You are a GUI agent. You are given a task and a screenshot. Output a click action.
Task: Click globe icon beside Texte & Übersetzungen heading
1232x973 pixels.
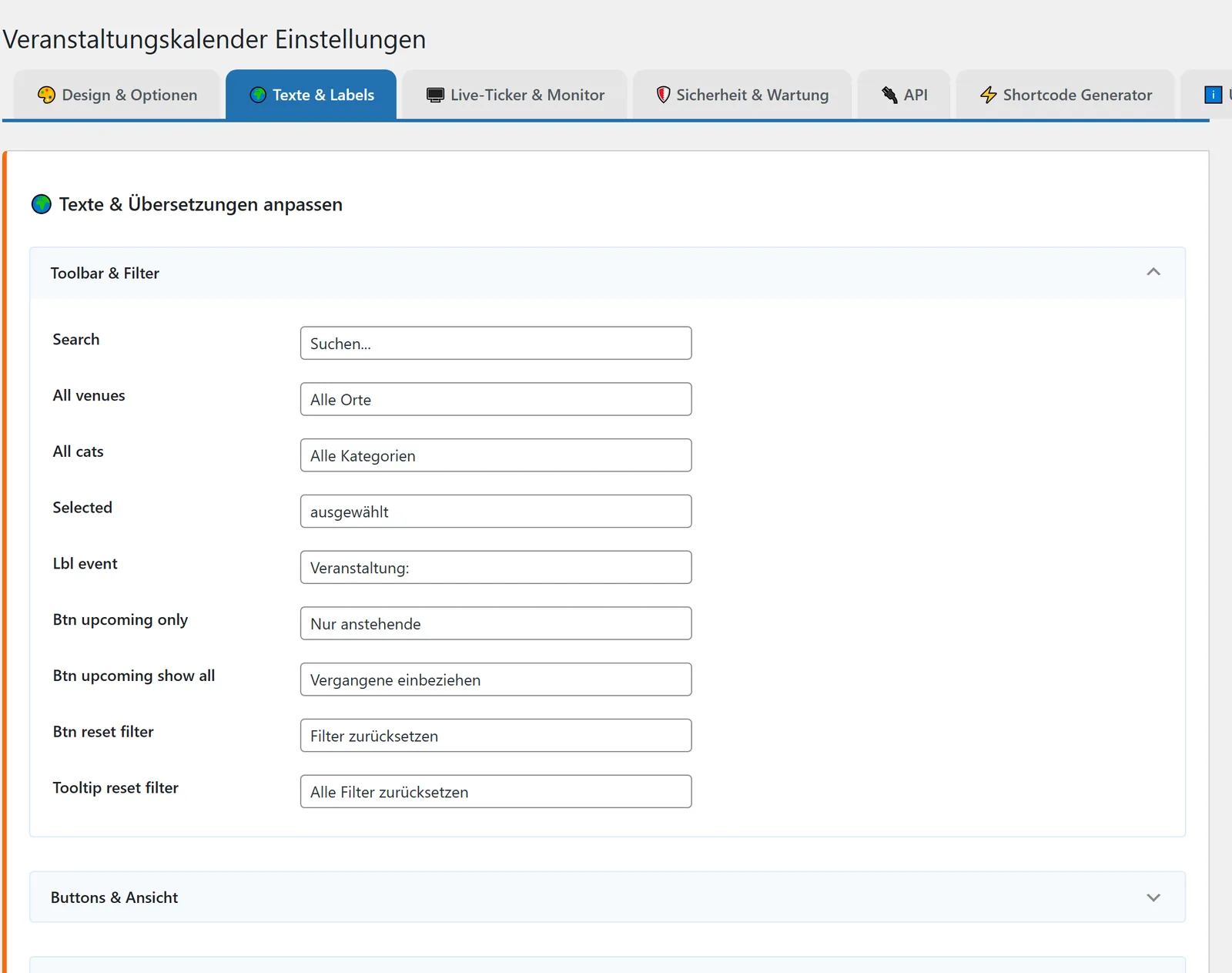(42, 204)
